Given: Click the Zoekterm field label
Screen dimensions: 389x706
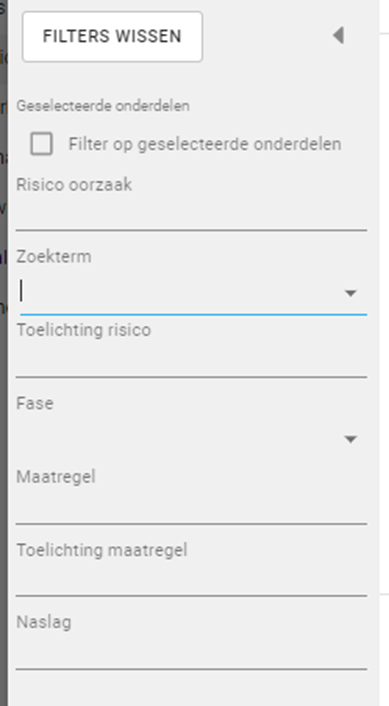Looking at the screenshot, I should (54, 257).
